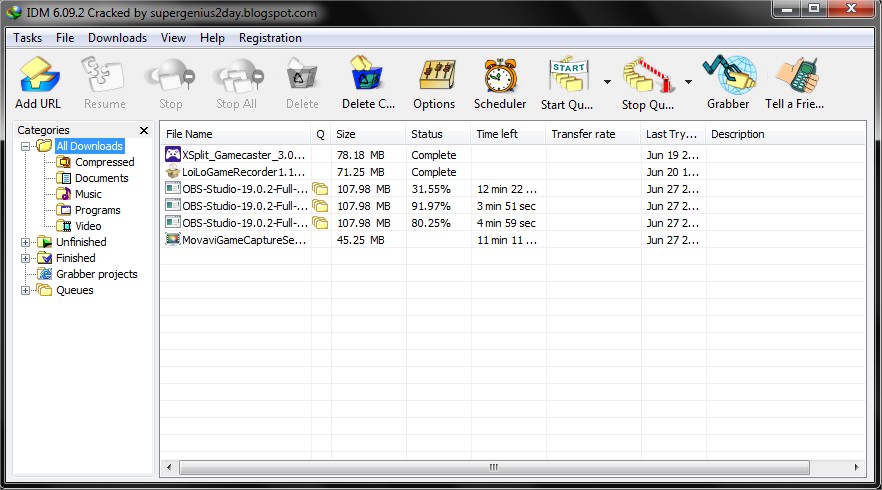
Task: Click the Resume toolbar icon
Action: tap(103, 74)
